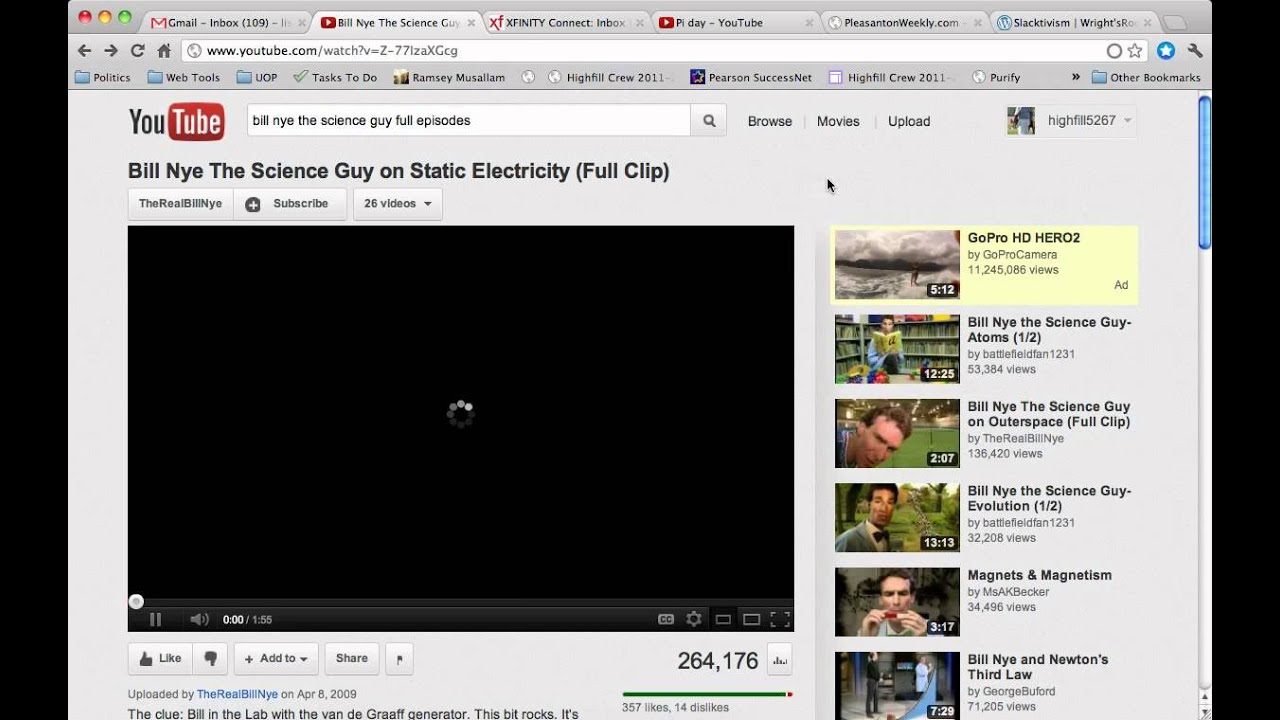Open the Ramsey Musallam bookmark
Viewport: 1280px width, 720px height.
pyautogui.click(x=451, y=77)
